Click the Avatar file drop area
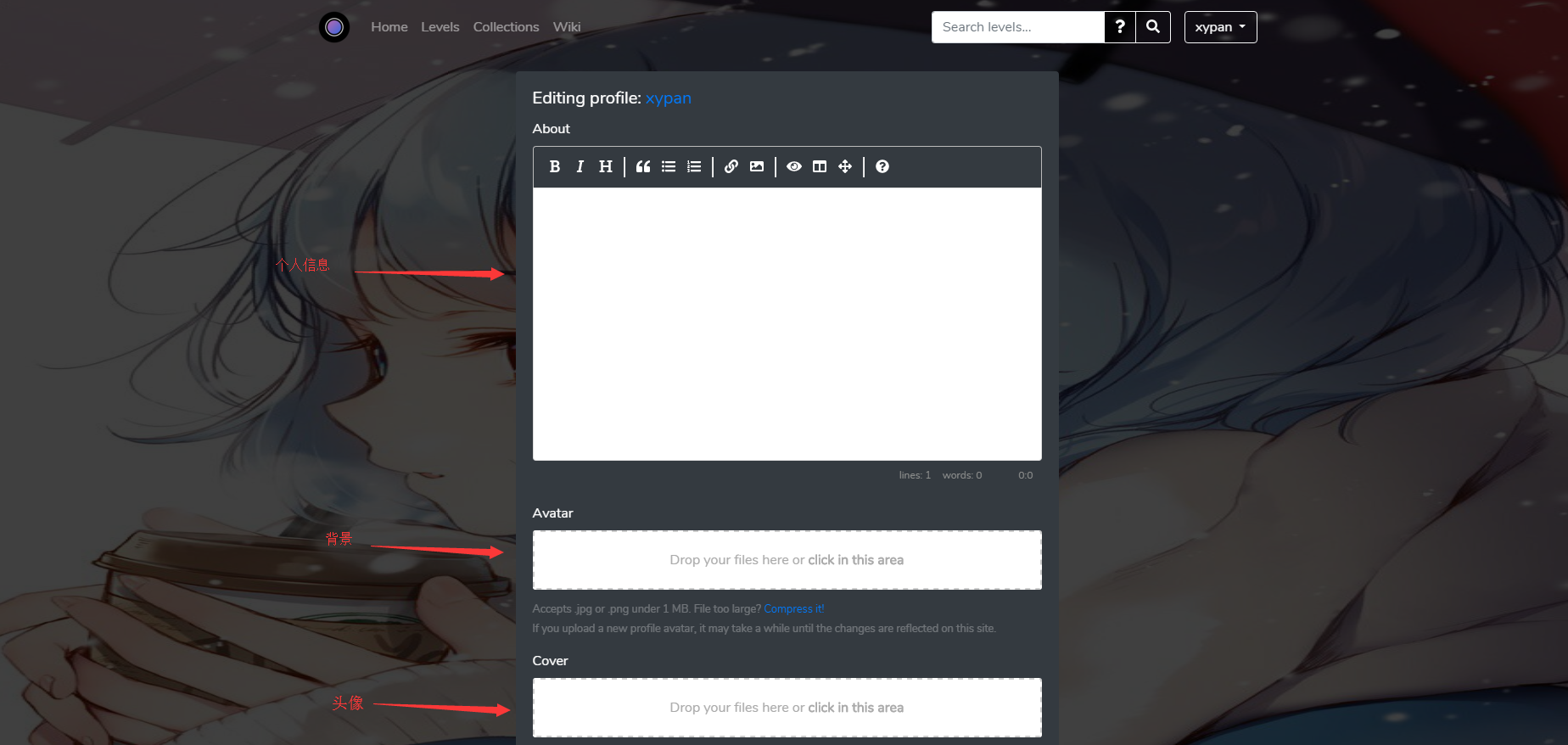 (787, 560)
